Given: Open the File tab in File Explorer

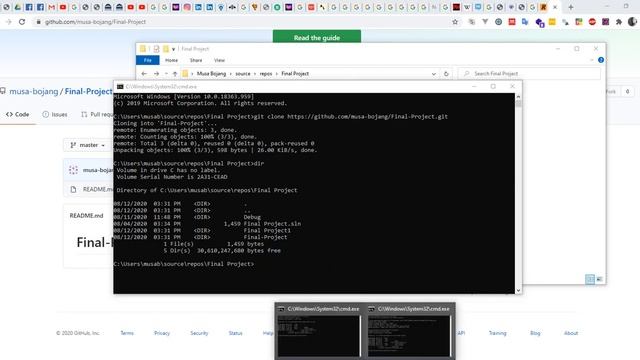Looking at the screenshot, I should 148,60.
